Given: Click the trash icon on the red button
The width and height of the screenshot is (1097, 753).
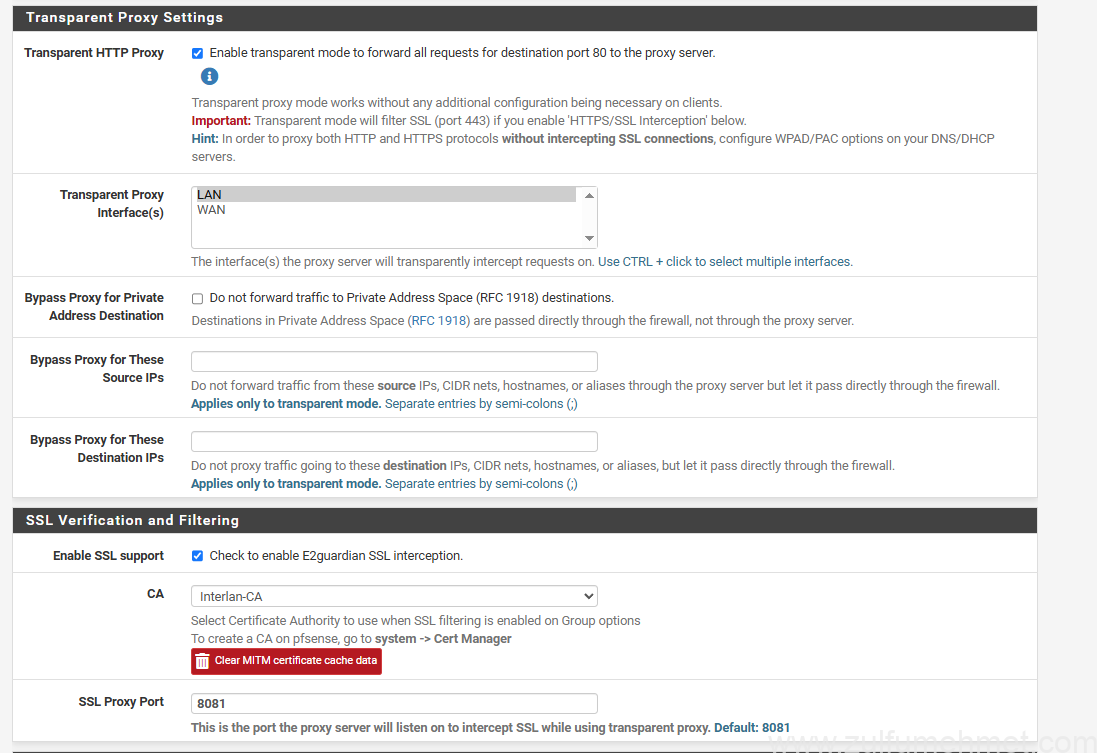Looking at the screenshot, I should point(203,661).
